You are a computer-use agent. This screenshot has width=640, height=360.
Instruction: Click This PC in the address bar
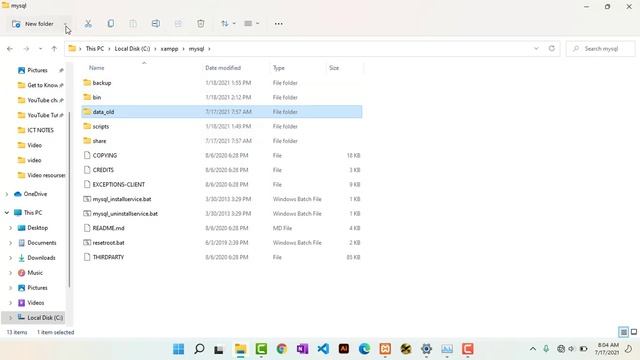click(95, 49)
